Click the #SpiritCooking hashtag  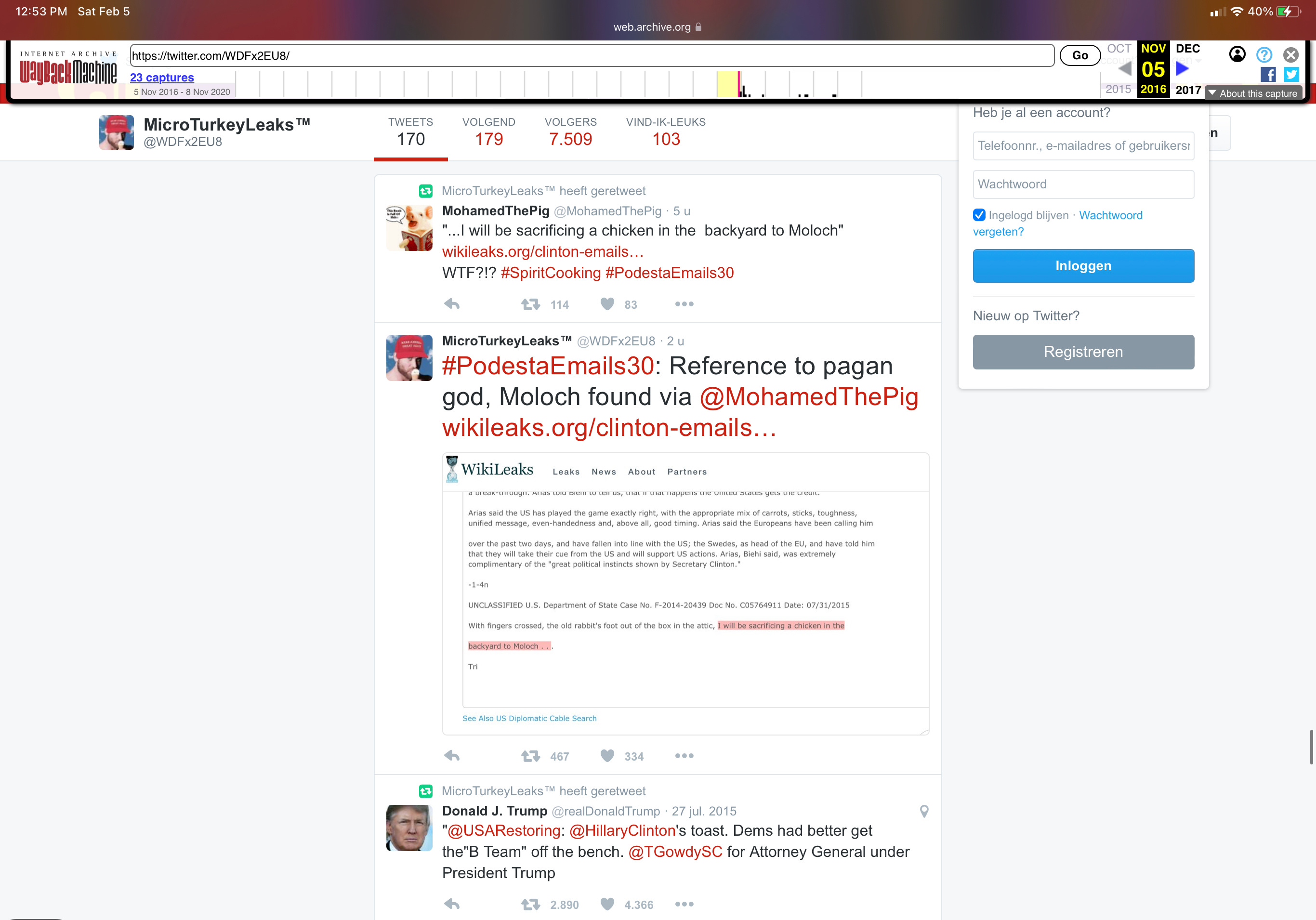tap(550, 273)
